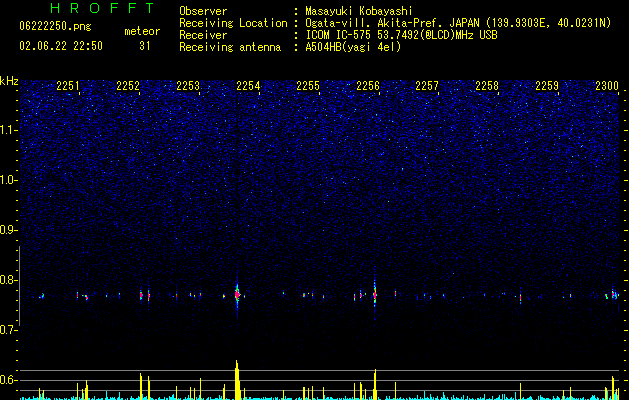This screenshot has width=629, height=400.
Task: Click the 2257 time marker
Action: (427, 86)
